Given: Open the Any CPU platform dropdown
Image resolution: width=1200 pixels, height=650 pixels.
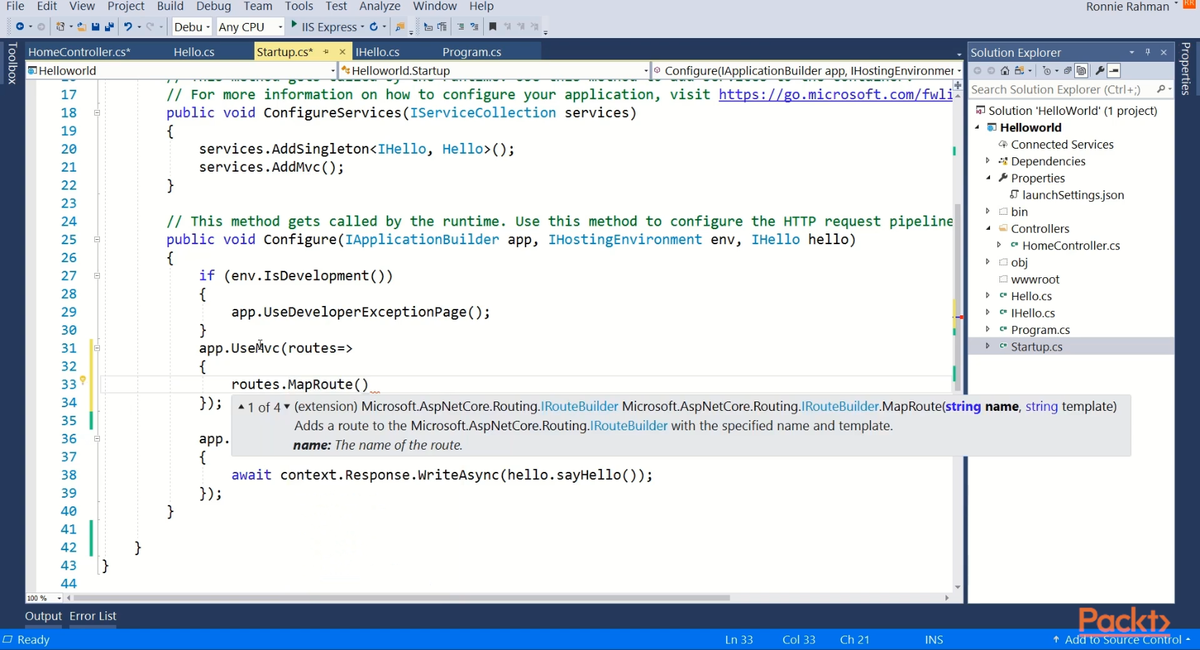Looking at the screenshot, I should click(x=250, y=26).
